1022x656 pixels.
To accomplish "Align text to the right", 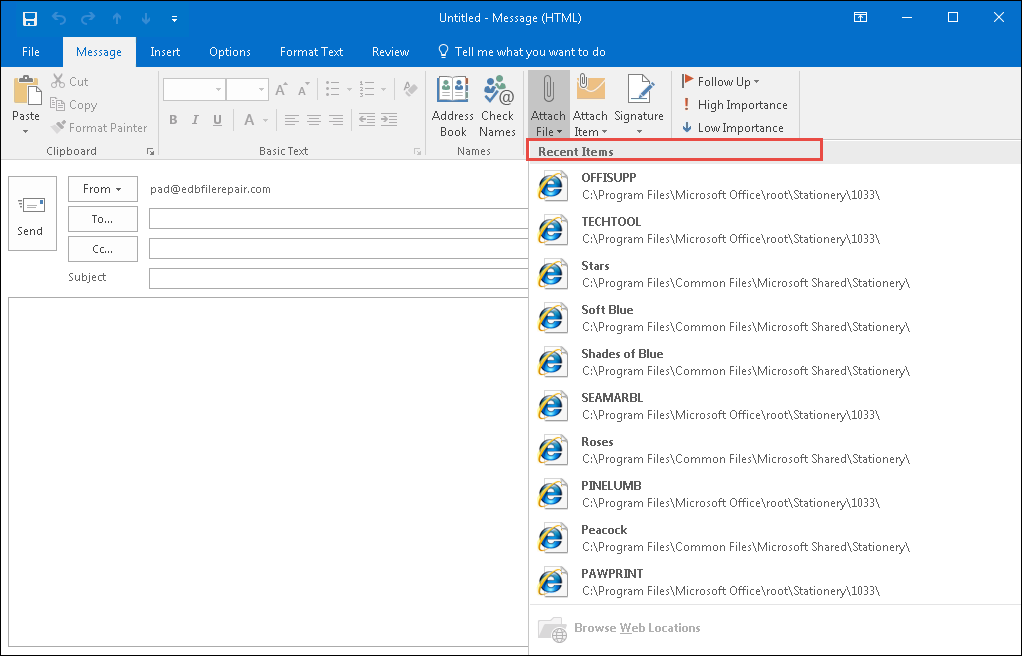I will click(336, 120).
